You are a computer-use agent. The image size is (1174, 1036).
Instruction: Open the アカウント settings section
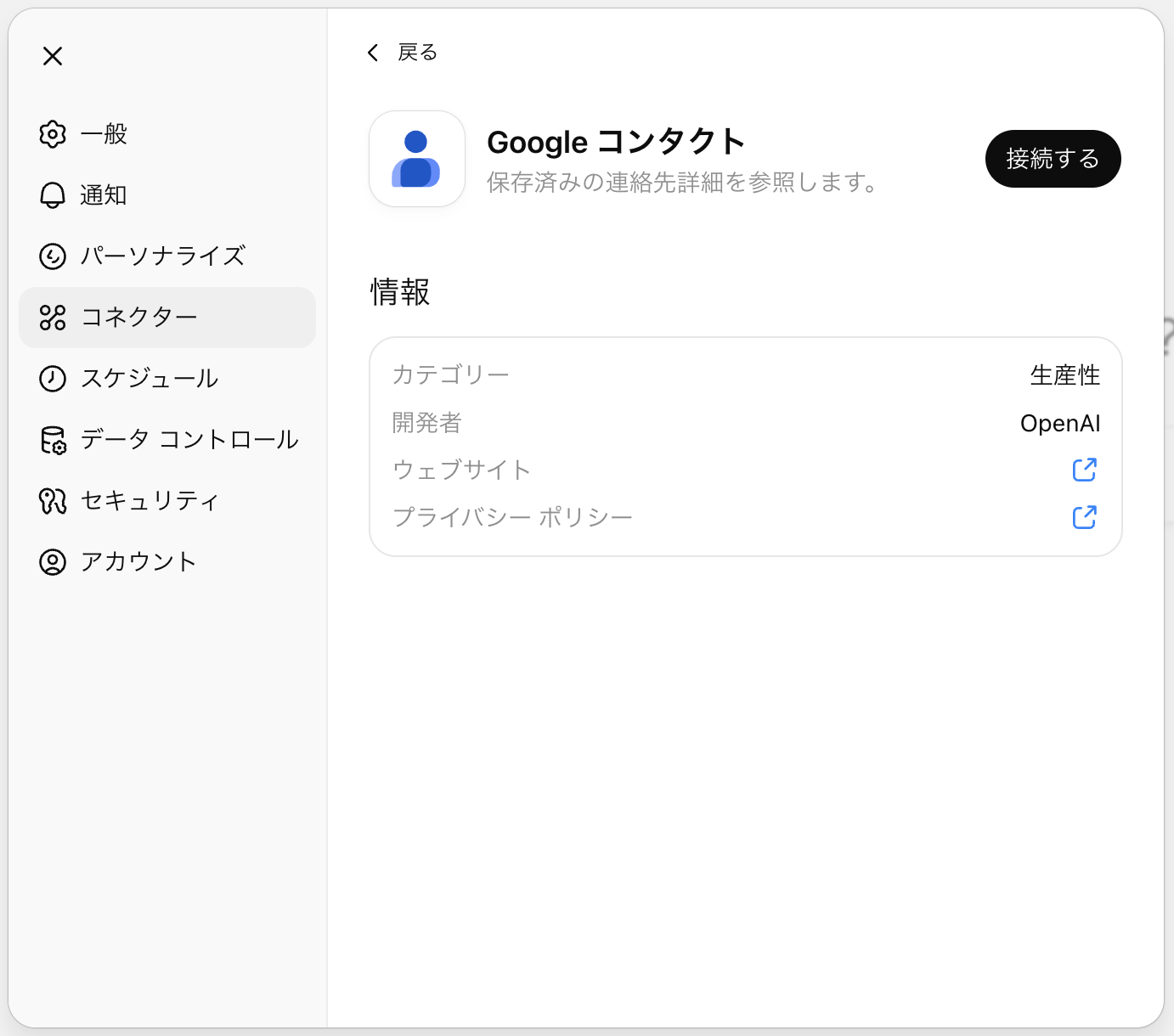tap(167, 562)
